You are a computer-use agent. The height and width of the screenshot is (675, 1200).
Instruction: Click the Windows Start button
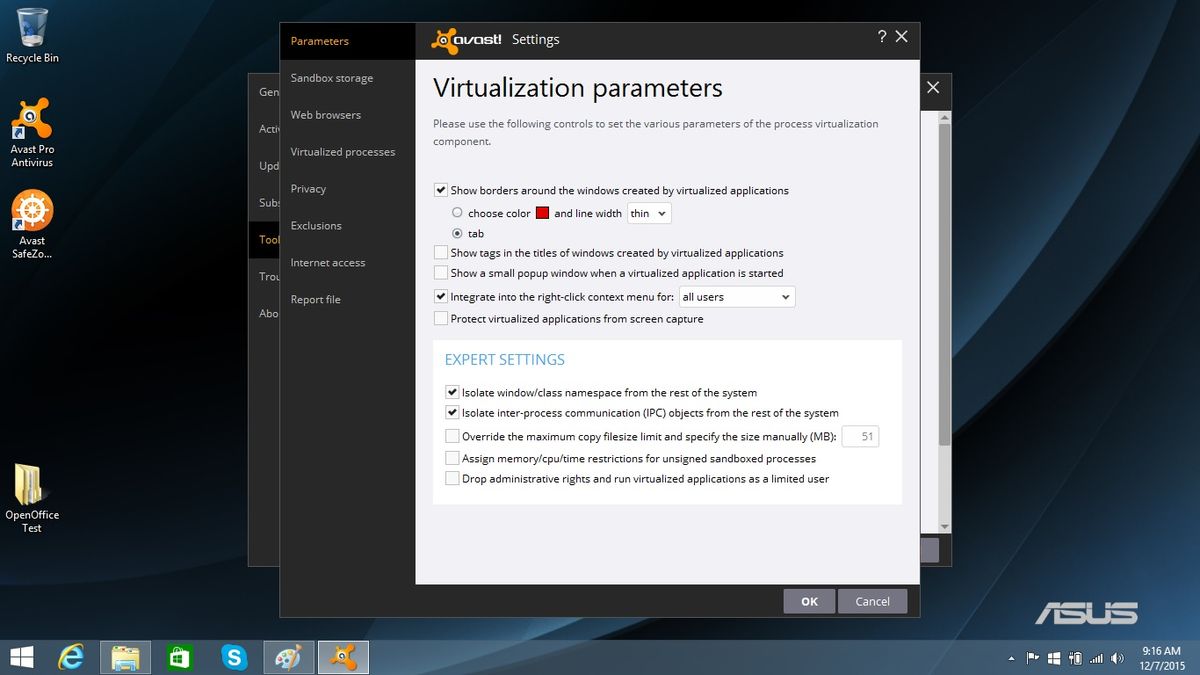point(21,657)
